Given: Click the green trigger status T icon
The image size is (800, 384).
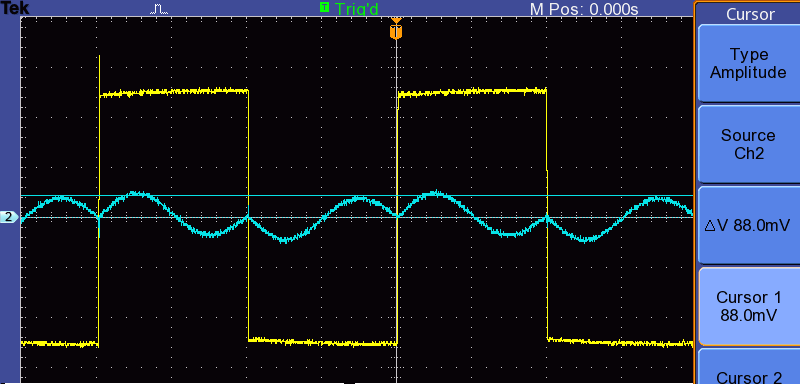Looking at the screenshot, I should point(324,7).
